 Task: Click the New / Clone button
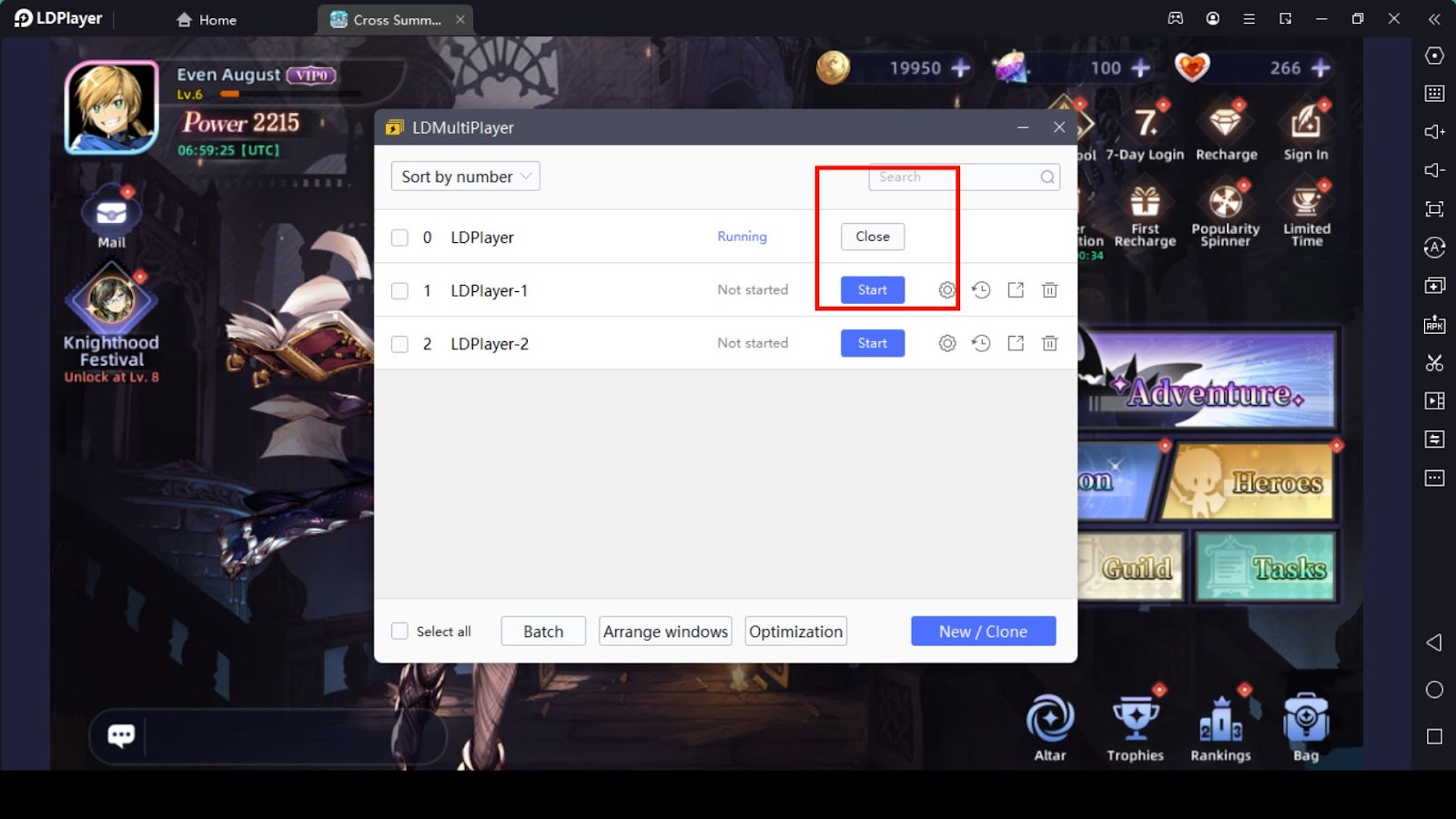point(984,632)
